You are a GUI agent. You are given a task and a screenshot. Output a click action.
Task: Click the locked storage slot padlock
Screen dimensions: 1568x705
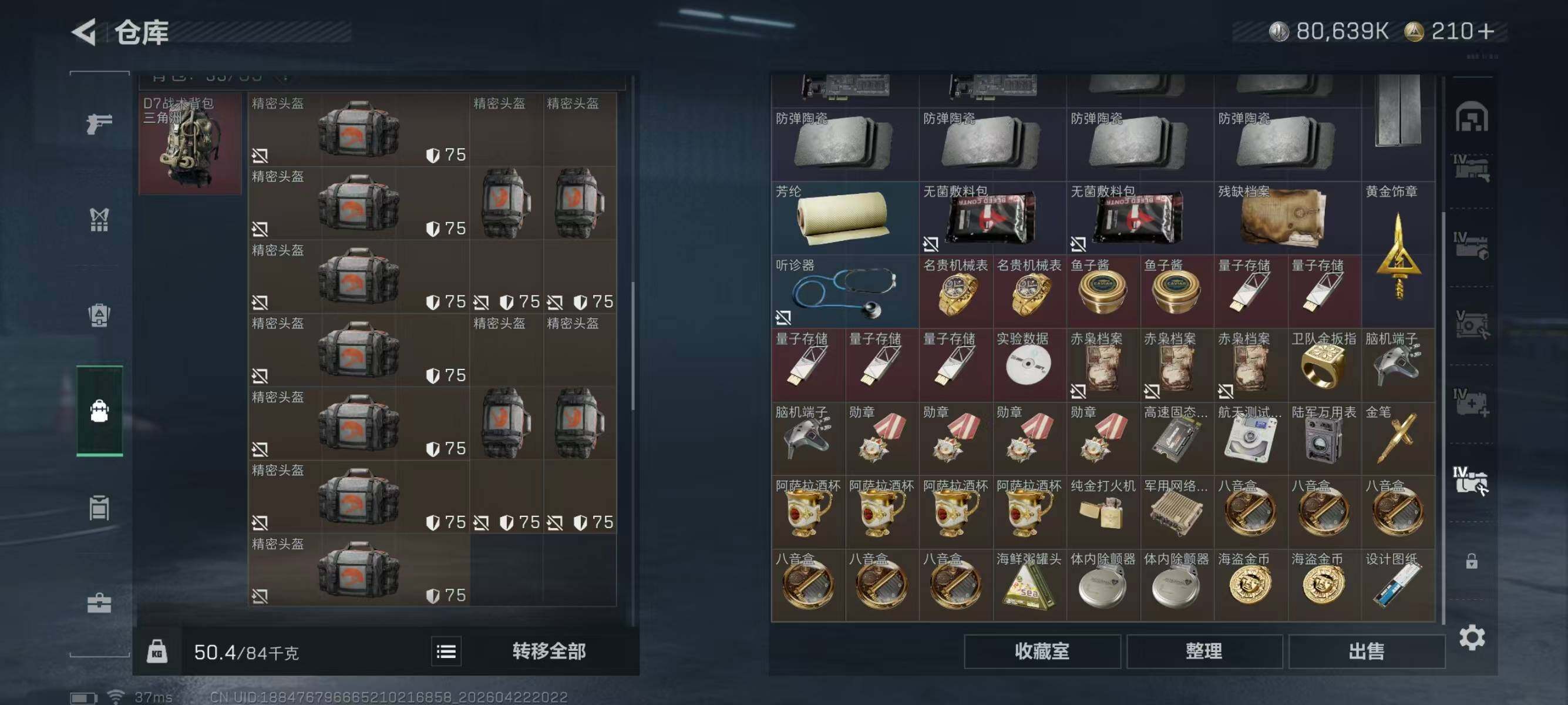[x=1472, y=560]
